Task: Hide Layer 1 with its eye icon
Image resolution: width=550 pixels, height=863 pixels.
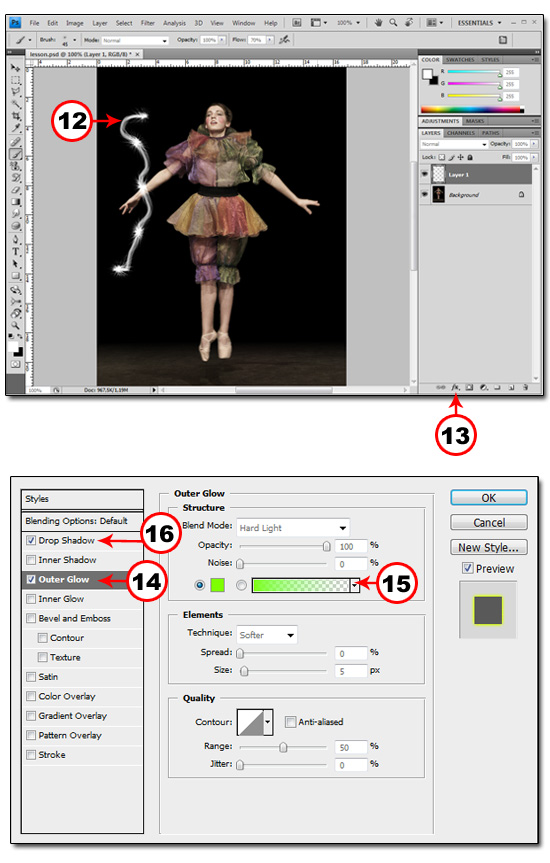Action: pos(424,174)
